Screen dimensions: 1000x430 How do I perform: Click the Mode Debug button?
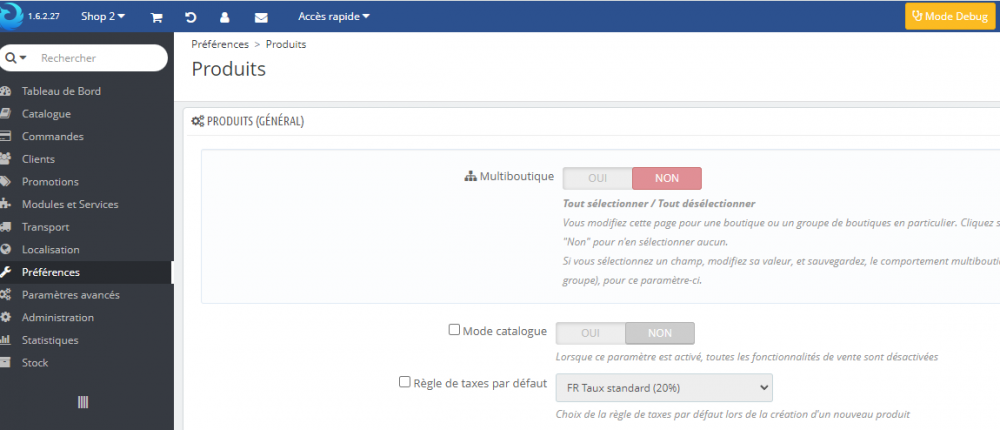point(950,17)
